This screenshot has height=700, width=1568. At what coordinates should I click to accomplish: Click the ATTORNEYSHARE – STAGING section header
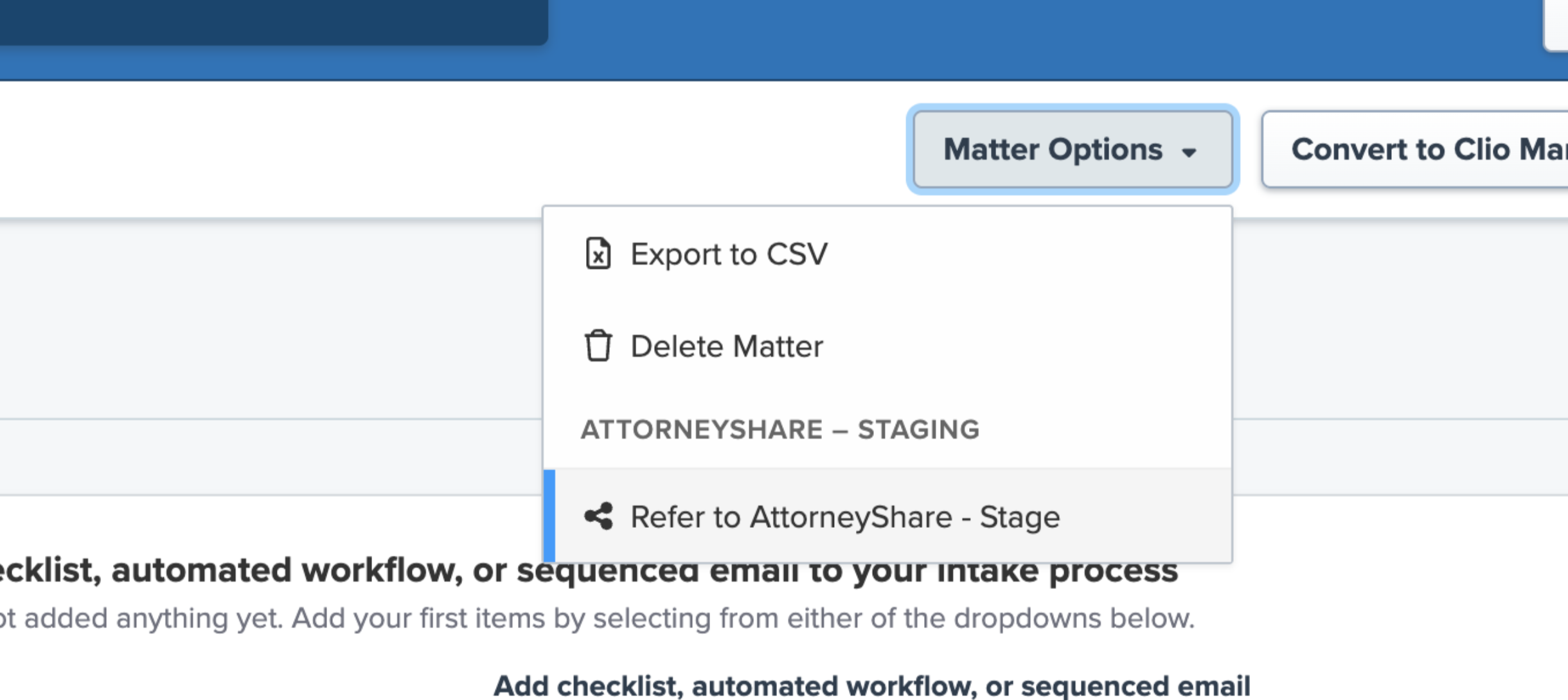[x=780, y=430]
